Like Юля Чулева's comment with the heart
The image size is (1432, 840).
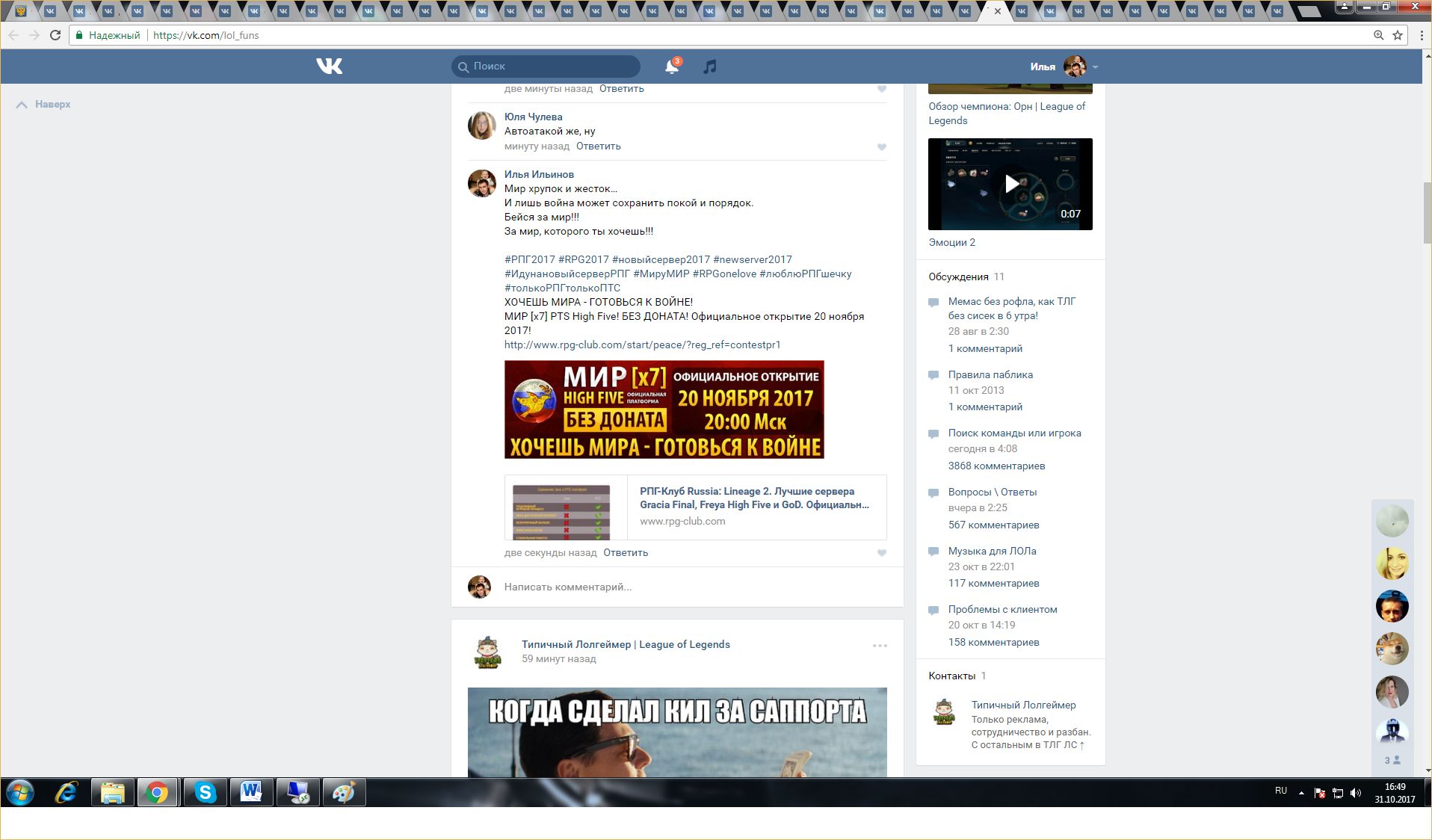coord(882,147)
